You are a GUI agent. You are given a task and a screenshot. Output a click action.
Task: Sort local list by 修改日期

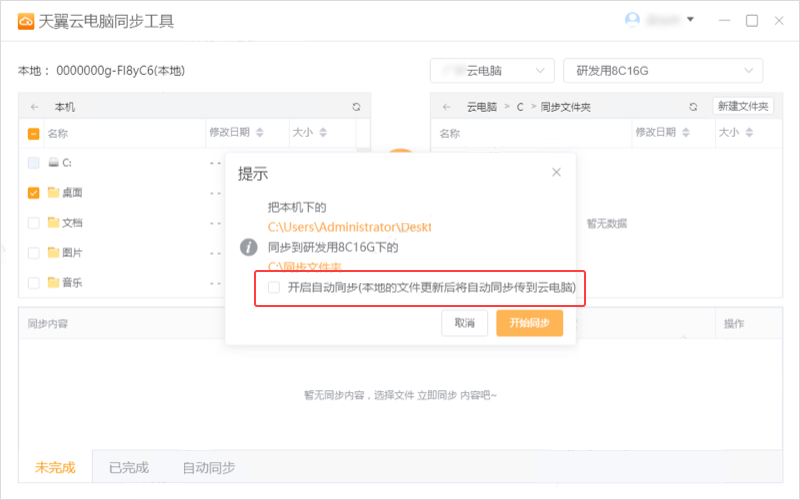[x=260, y=133]
